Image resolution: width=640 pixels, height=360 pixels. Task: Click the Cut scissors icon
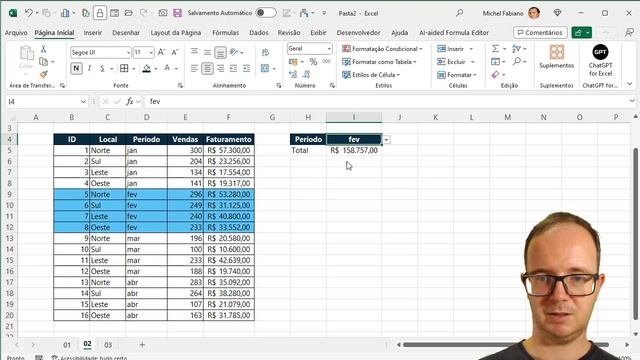pos(43,49)
